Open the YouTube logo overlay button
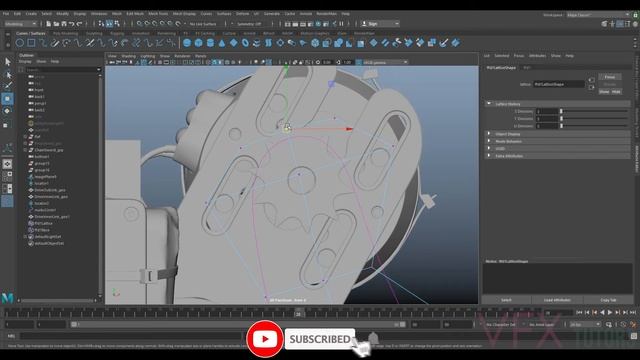Viewport: 640px width, 360px height. [x=264, y=339]
